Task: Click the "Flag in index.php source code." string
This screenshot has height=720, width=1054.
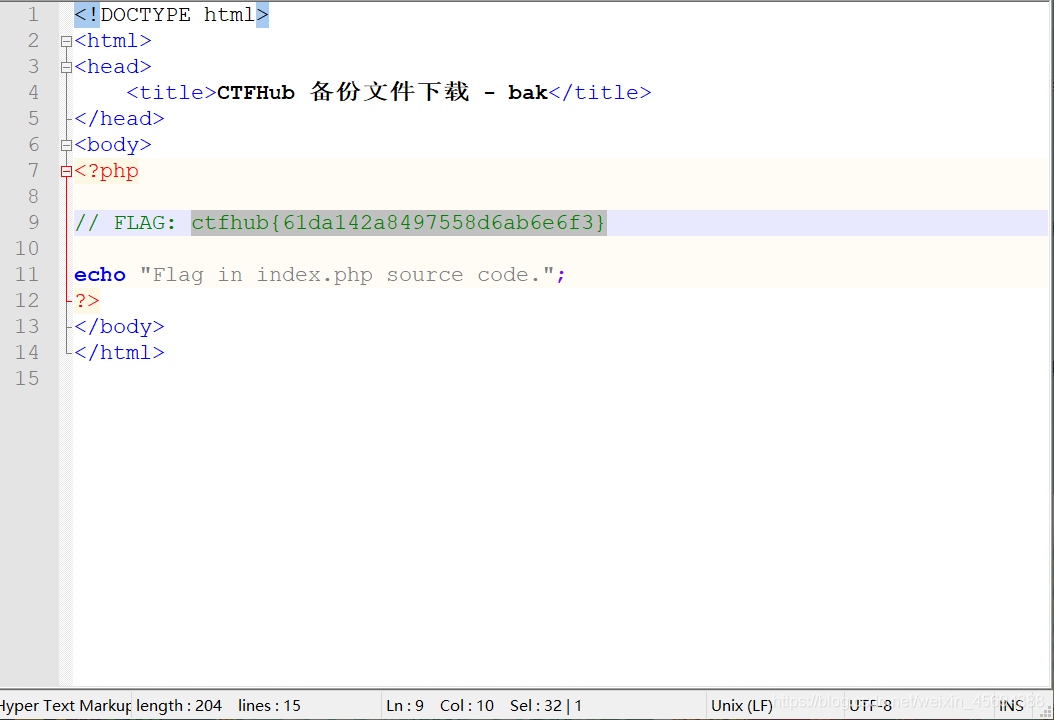Action: pos(347,275)
